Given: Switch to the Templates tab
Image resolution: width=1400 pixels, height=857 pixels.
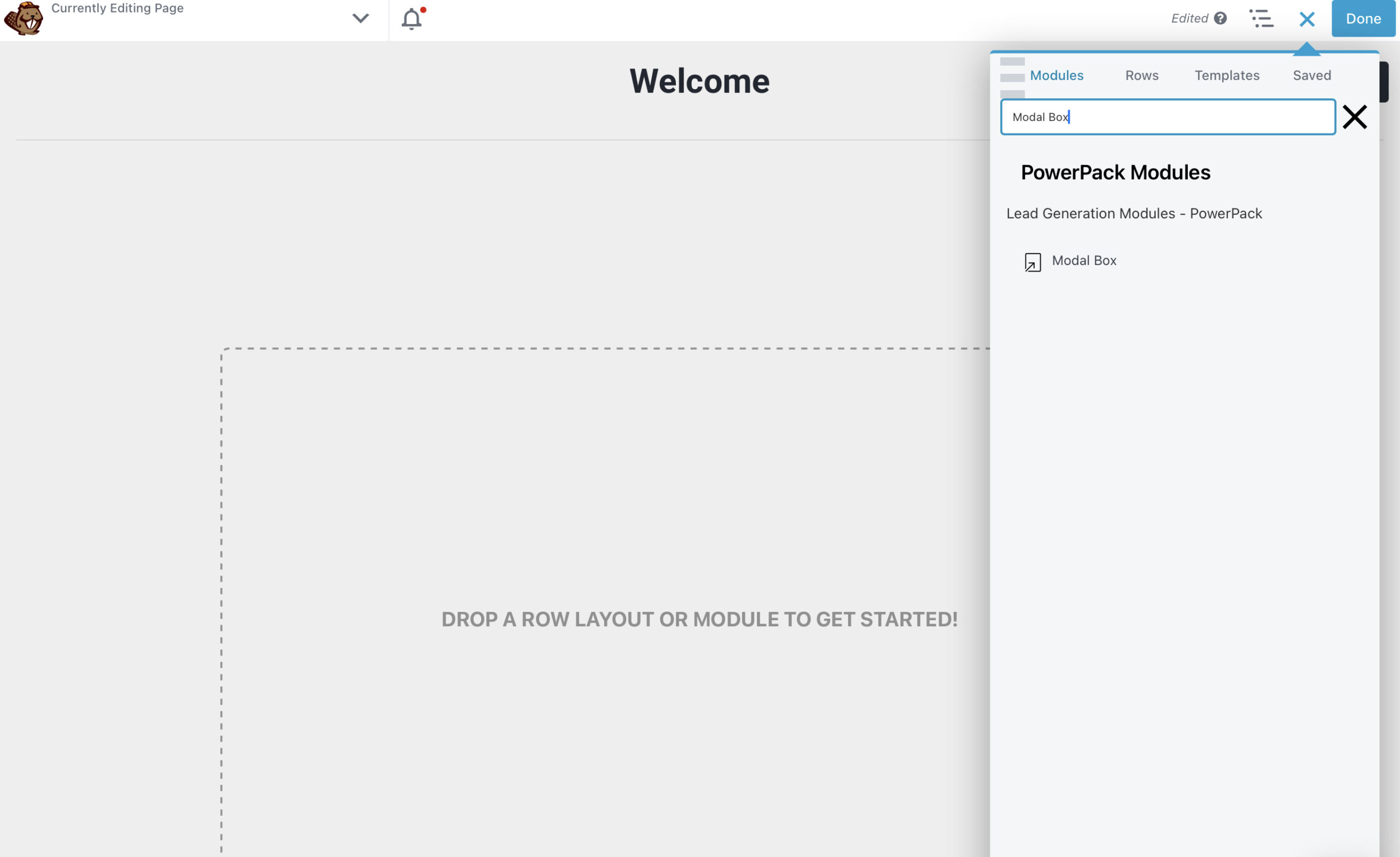Looking at the screenshot, I should tap(1227, 75).
